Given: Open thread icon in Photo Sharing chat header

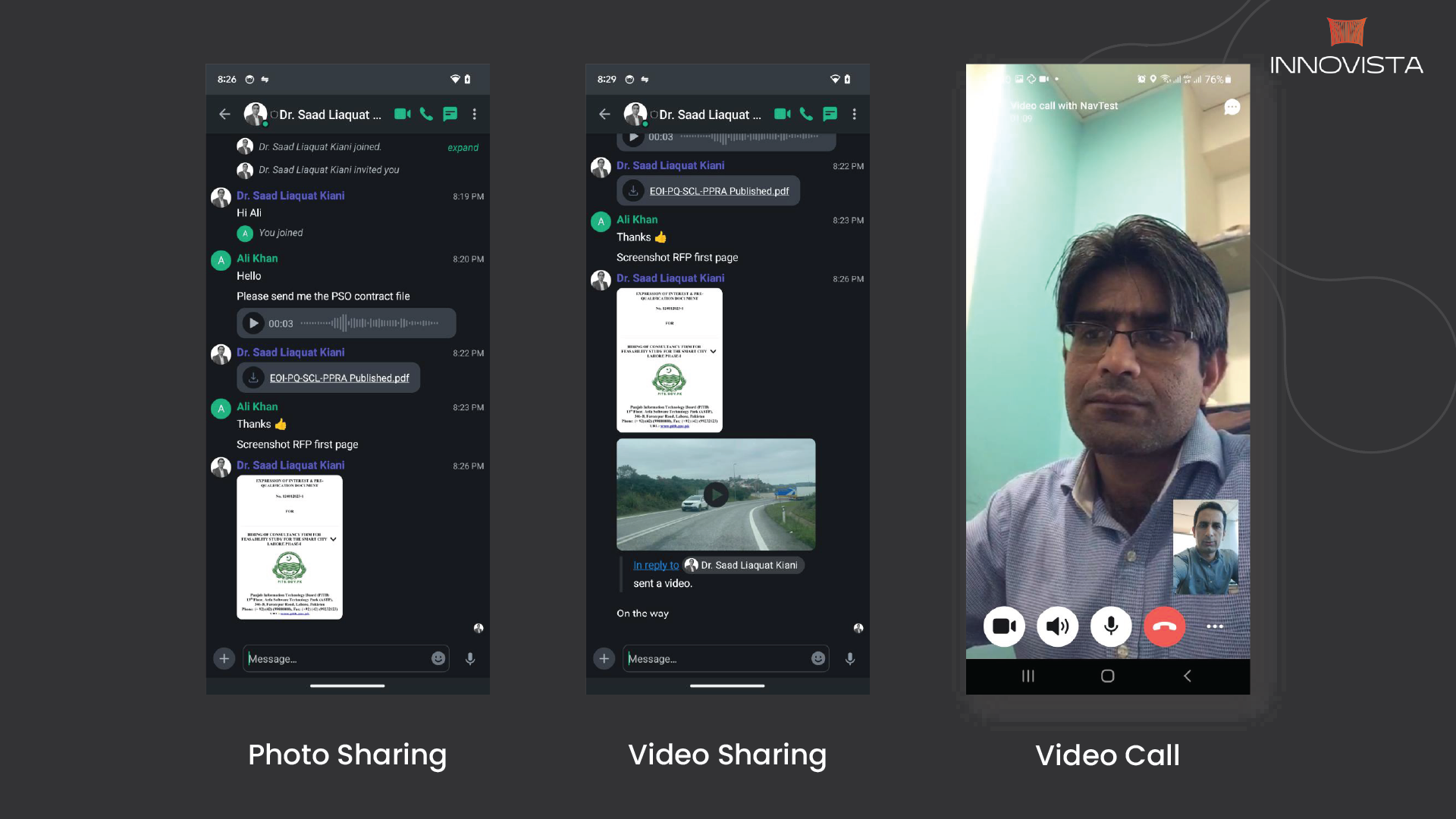Looking at the screenshot, I should click(450, 115).
